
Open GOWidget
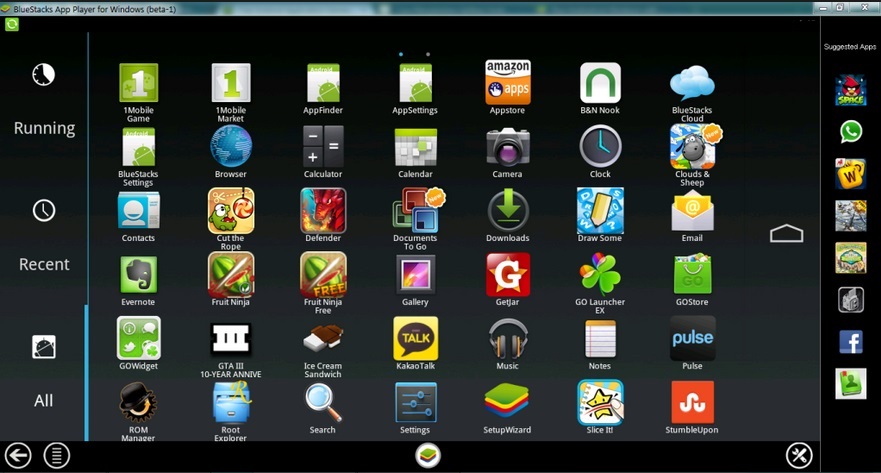[x=138, y=338]
